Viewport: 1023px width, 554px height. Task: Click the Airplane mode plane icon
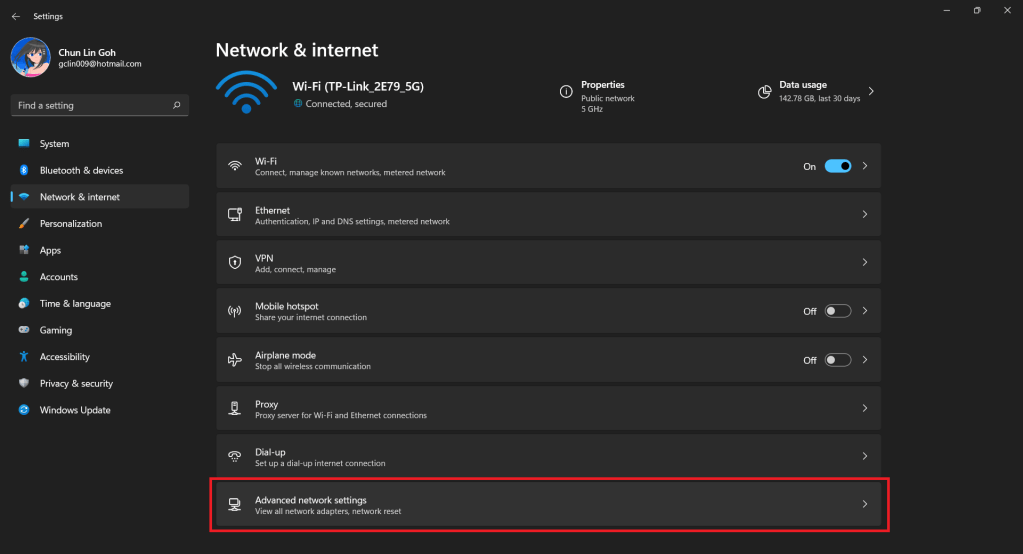235,360
